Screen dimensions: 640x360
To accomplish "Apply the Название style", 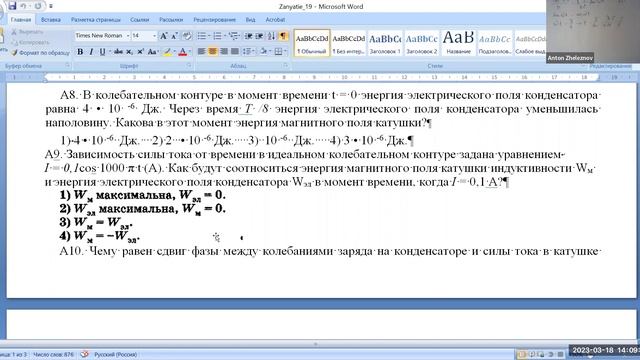I will [x=458, y=43].
